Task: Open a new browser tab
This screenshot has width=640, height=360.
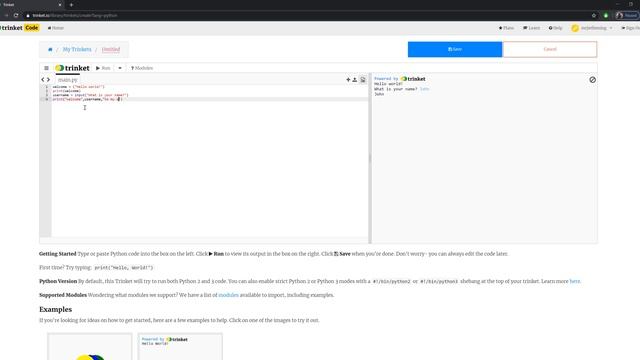Action: [x=71, y=5]
